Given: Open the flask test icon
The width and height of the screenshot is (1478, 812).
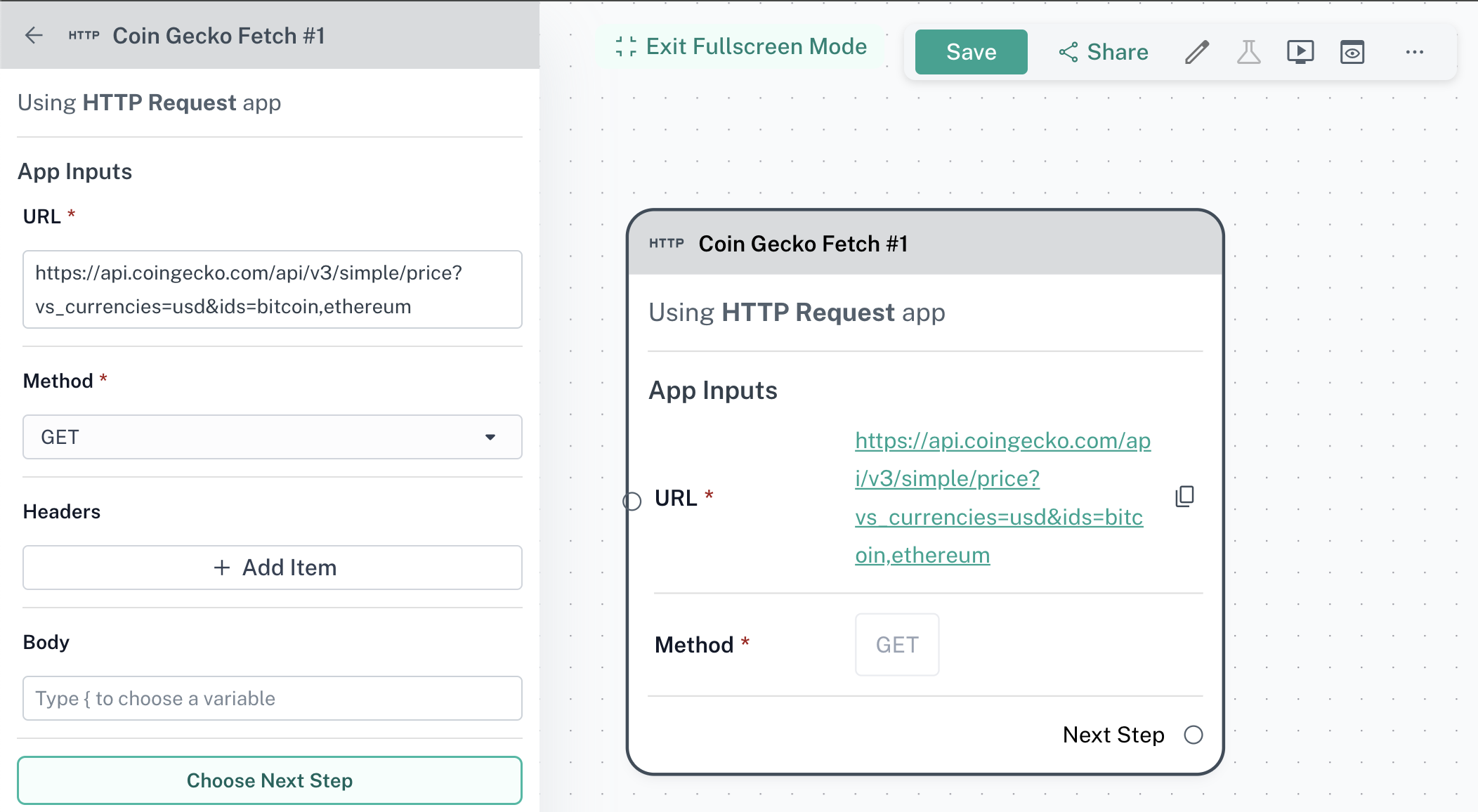Looking at the screenshot, I should tap(1248, 52).
